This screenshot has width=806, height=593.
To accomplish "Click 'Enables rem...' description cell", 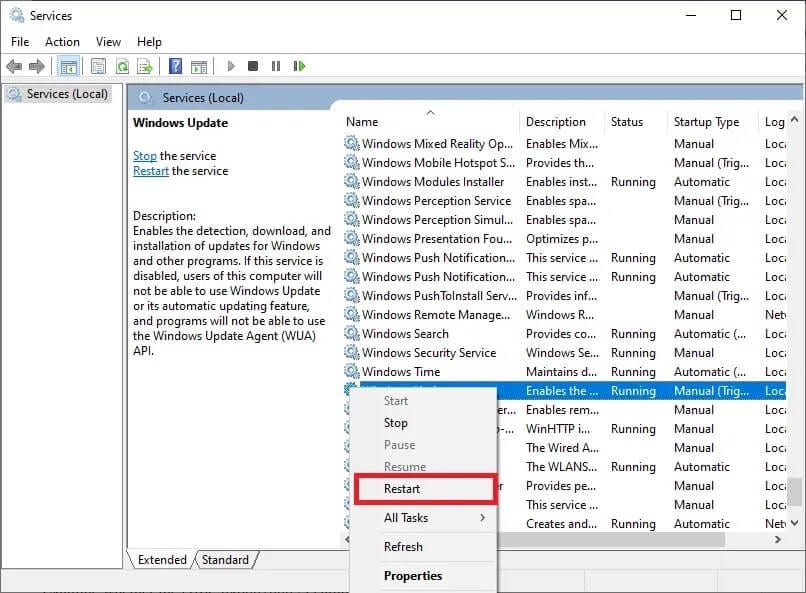I will pyautogui.click(x=562, y=410).
